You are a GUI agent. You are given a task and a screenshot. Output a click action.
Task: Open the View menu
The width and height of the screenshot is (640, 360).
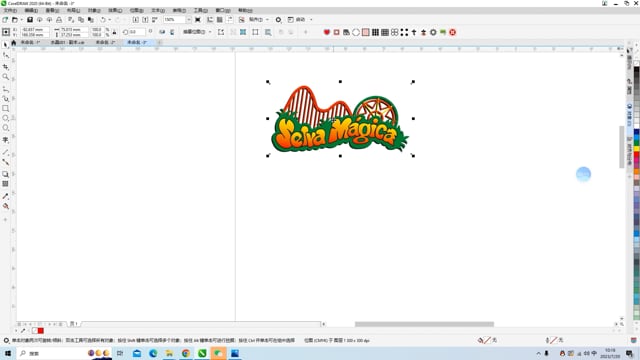tap(52, 10)
